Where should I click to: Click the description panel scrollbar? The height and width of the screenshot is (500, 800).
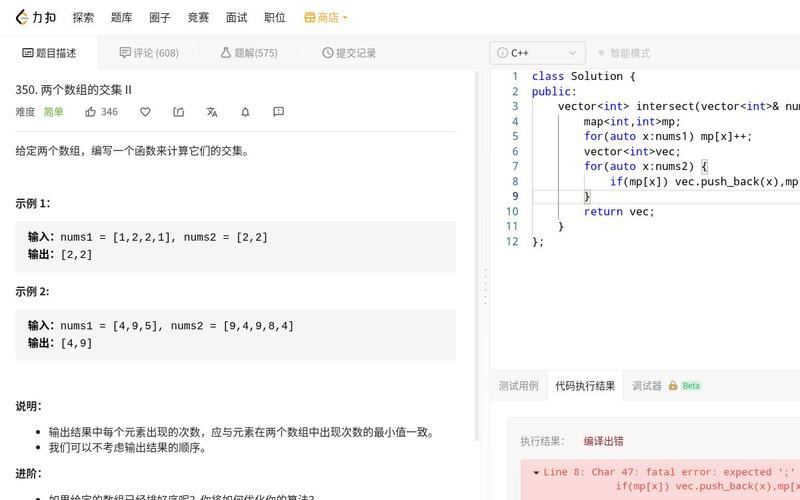point(478,255)
